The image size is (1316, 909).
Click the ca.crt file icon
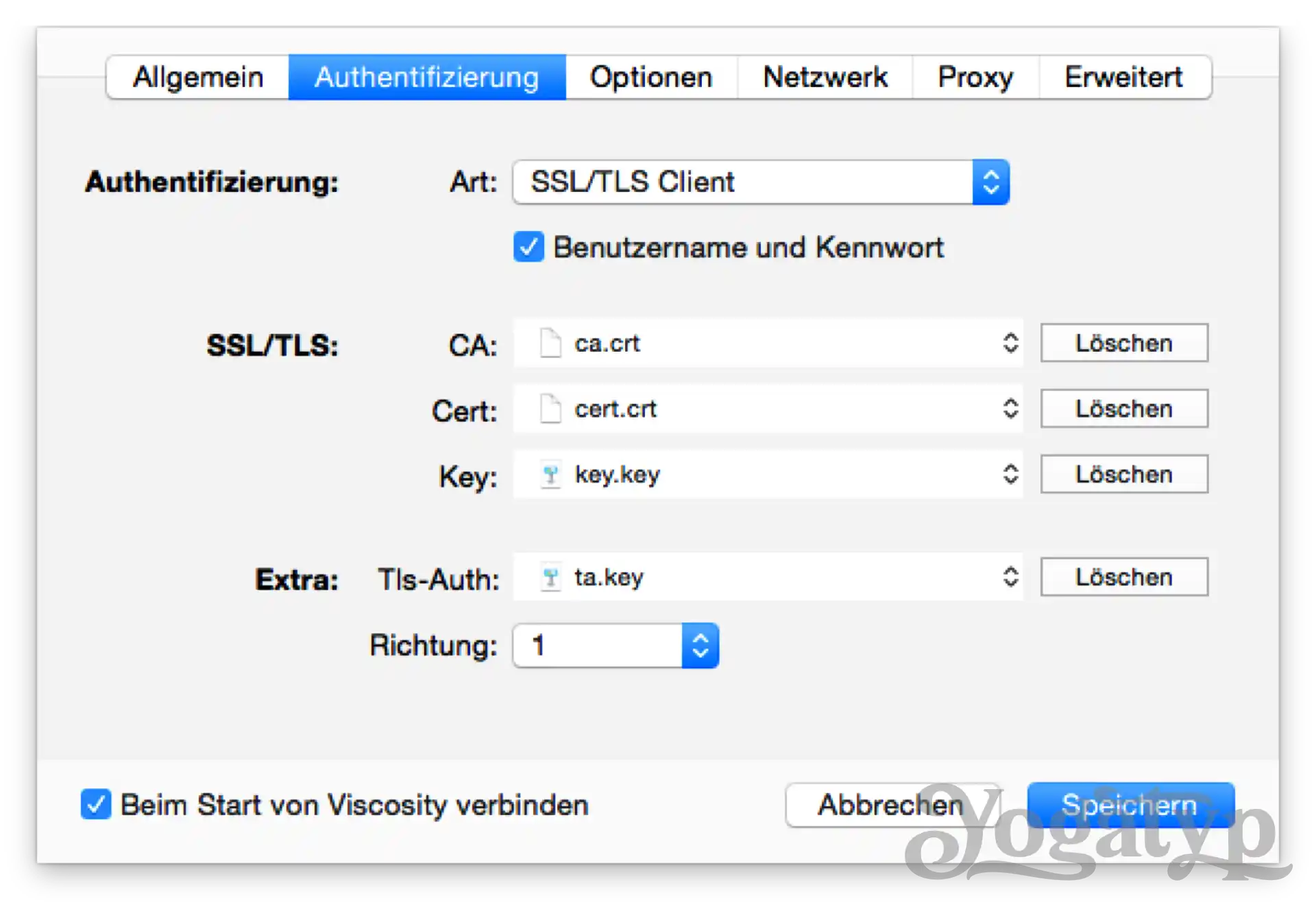550,343
